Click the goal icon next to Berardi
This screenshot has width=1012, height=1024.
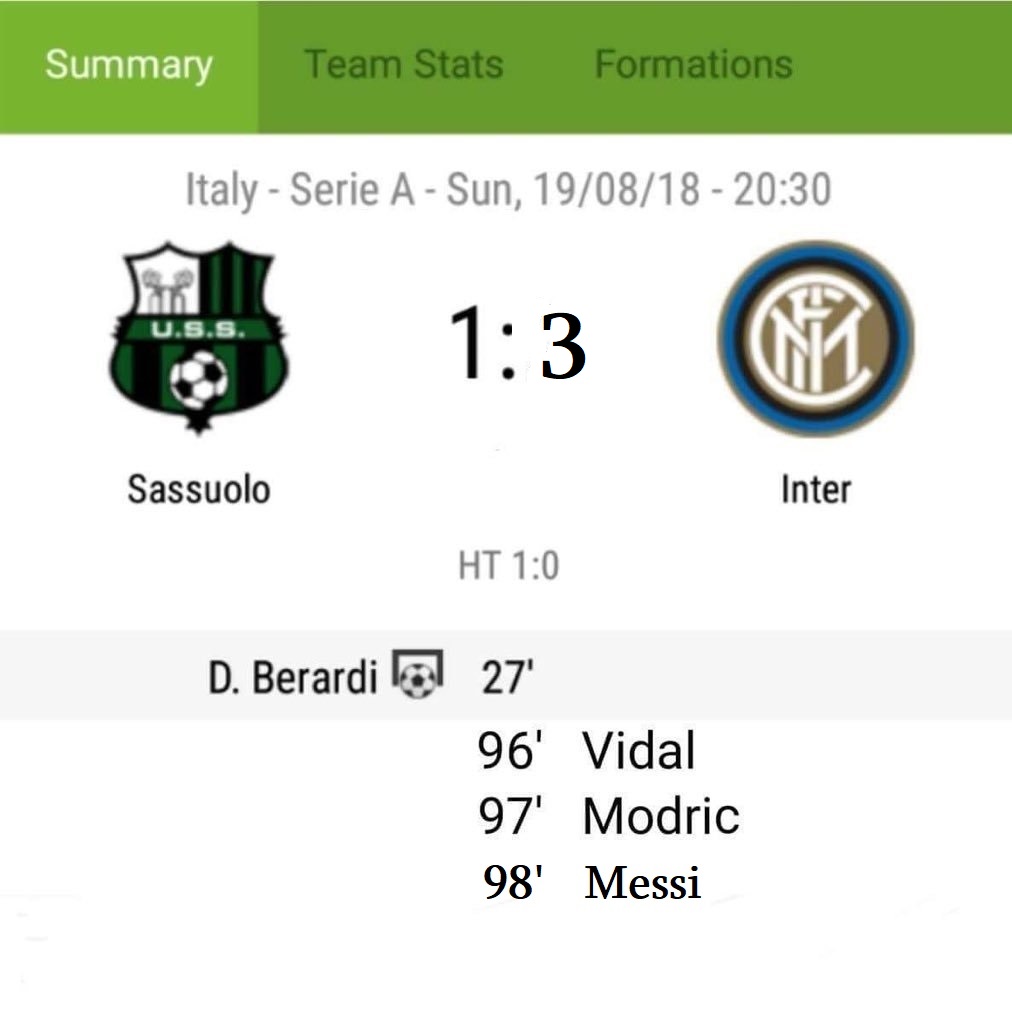[418, 674]
